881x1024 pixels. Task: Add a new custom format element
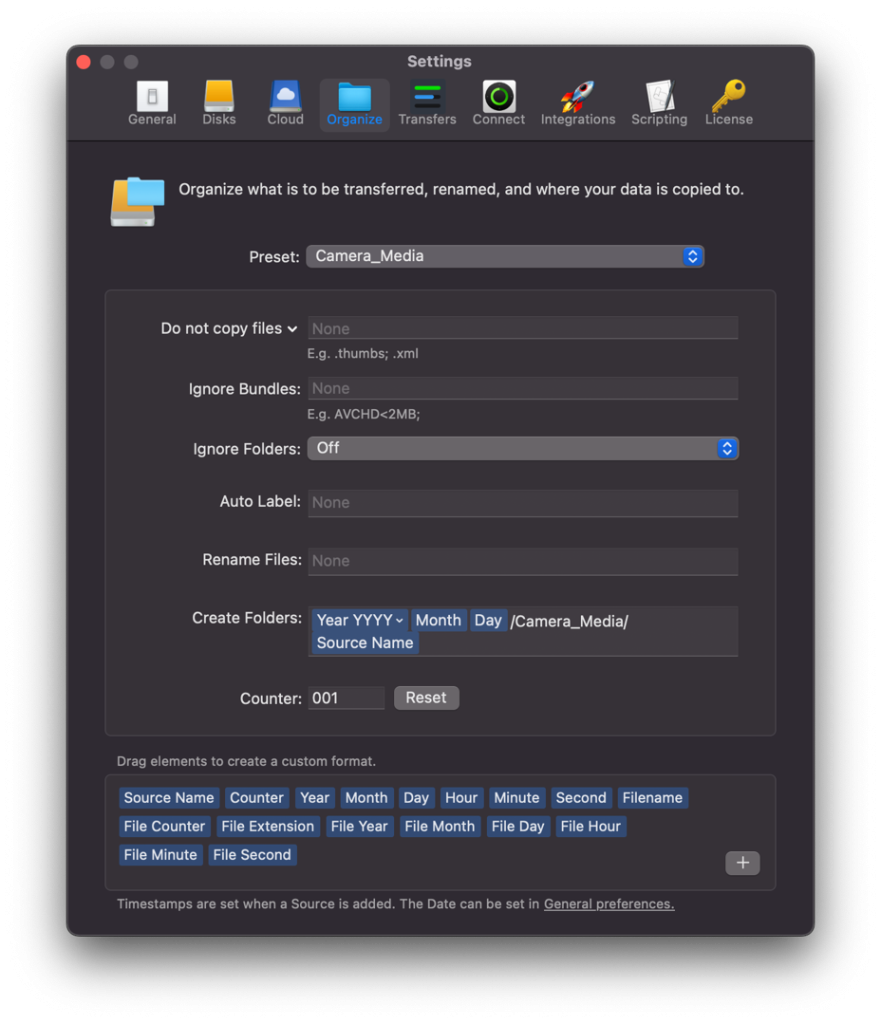click(x=742, y=862)
